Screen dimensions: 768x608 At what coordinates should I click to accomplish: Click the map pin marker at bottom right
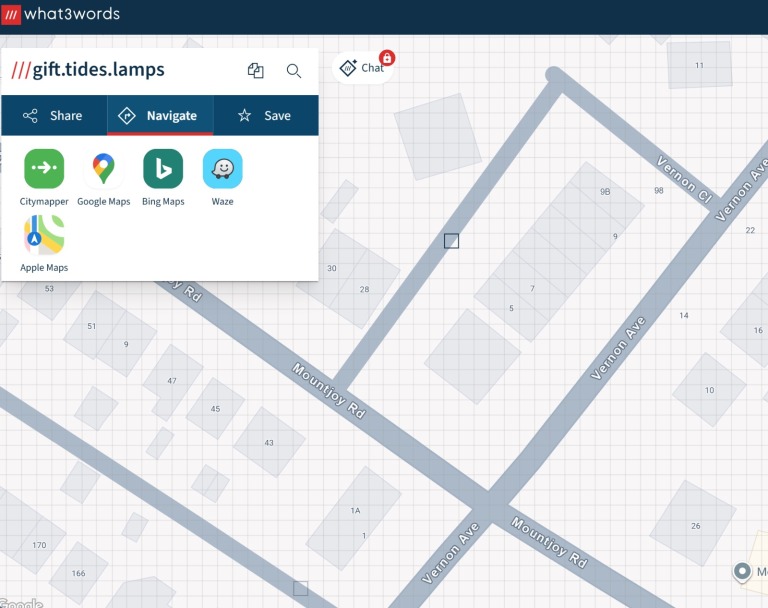(742, 572)
